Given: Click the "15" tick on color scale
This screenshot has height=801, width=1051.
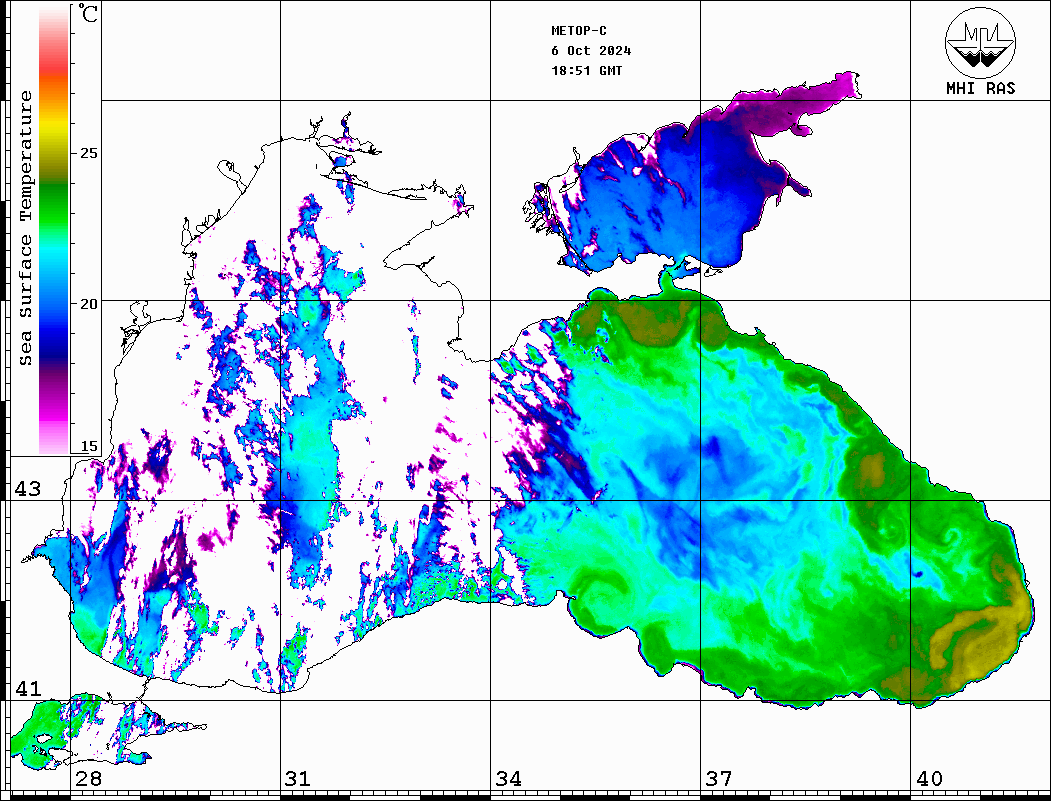Looking at the screenshot, I should click(x=88, y=446).
